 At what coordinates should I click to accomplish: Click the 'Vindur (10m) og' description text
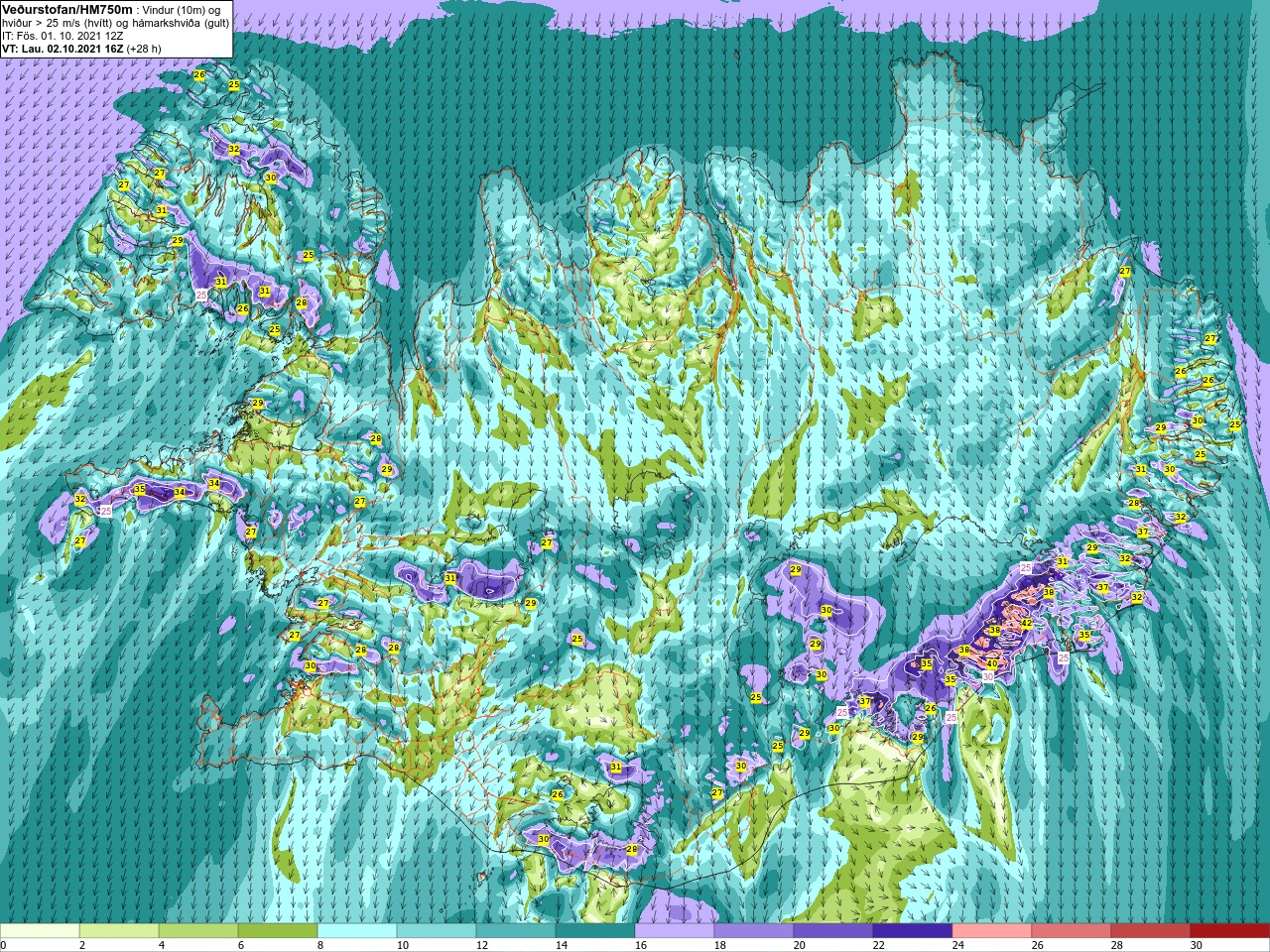click(x=182, y=9)
